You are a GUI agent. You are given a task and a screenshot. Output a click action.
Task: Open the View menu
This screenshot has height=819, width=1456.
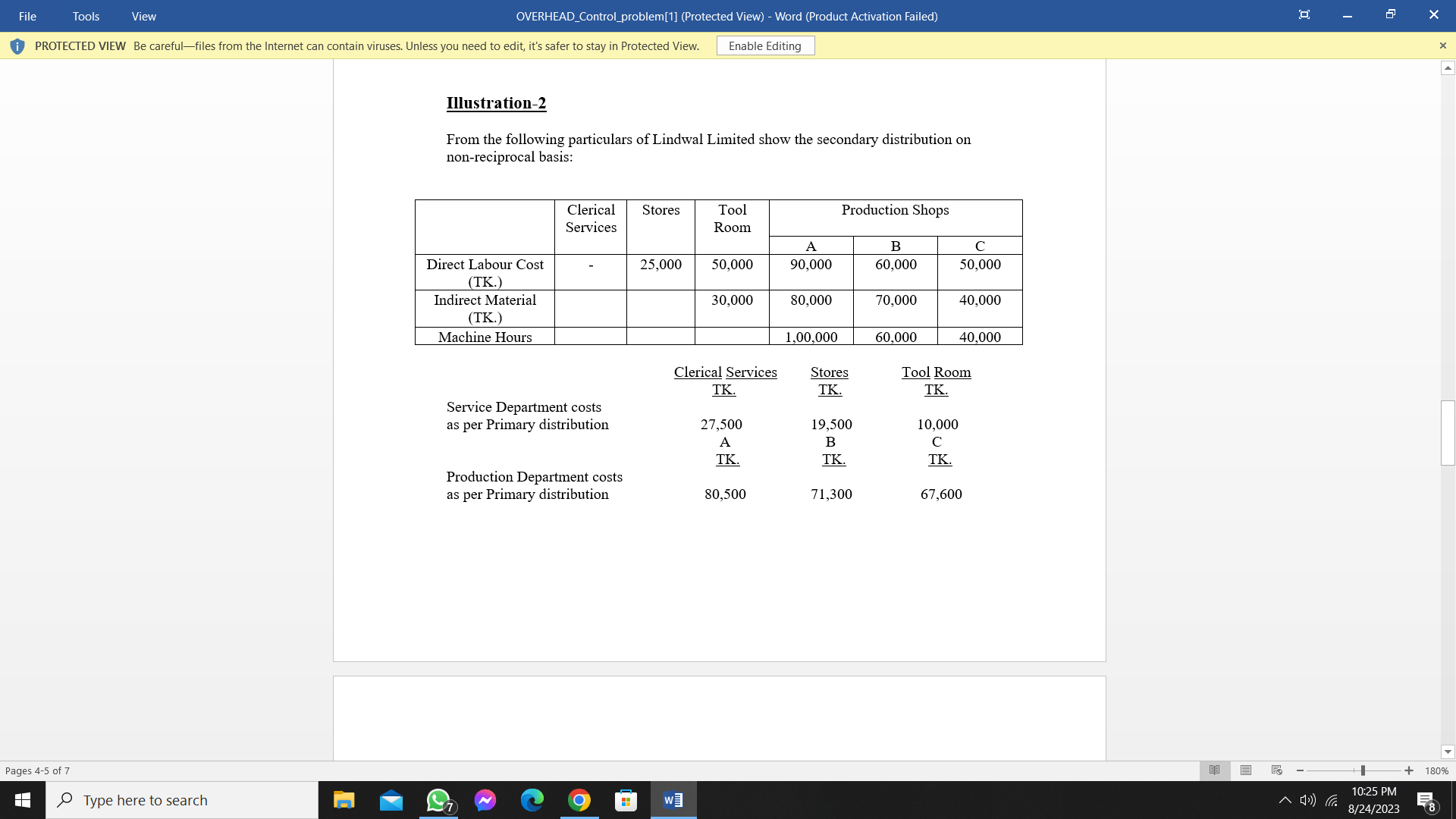tap(143, 16)
